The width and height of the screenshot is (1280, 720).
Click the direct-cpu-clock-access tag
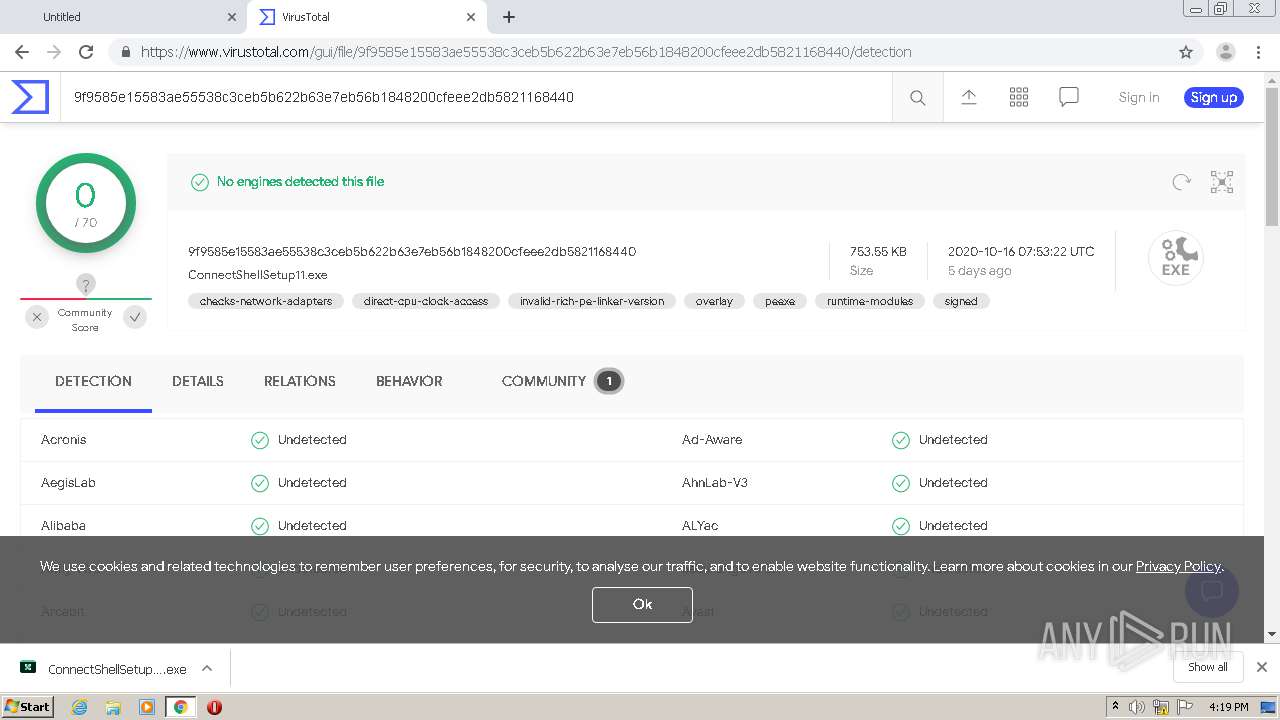[426, 301]
